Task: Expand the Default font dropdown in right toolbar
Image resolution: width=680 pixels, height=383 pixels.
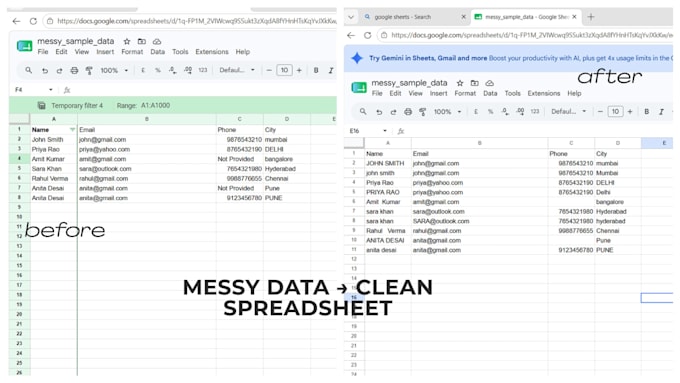Action: coord(569,111)
